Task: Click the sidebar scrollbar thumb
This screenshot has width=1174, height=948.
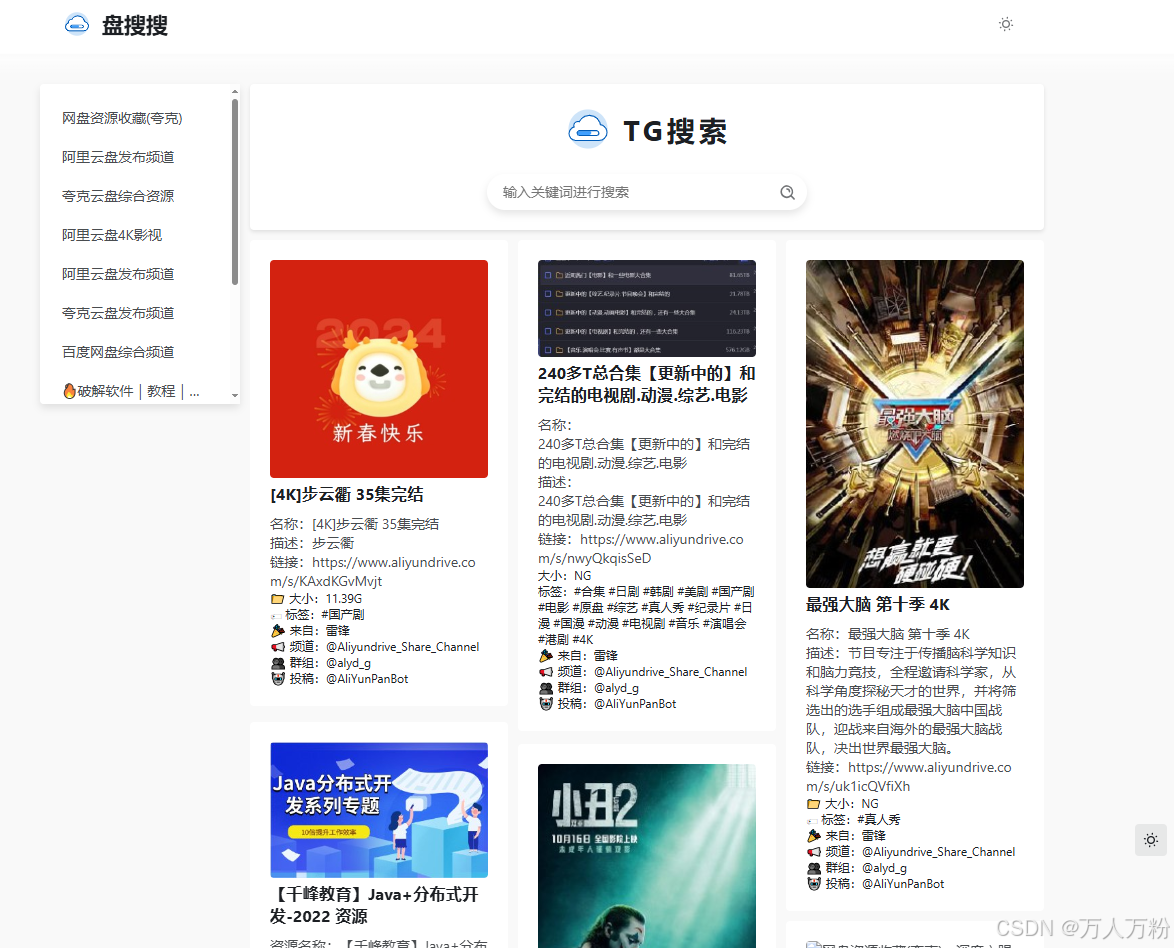Action: (234, 192)
